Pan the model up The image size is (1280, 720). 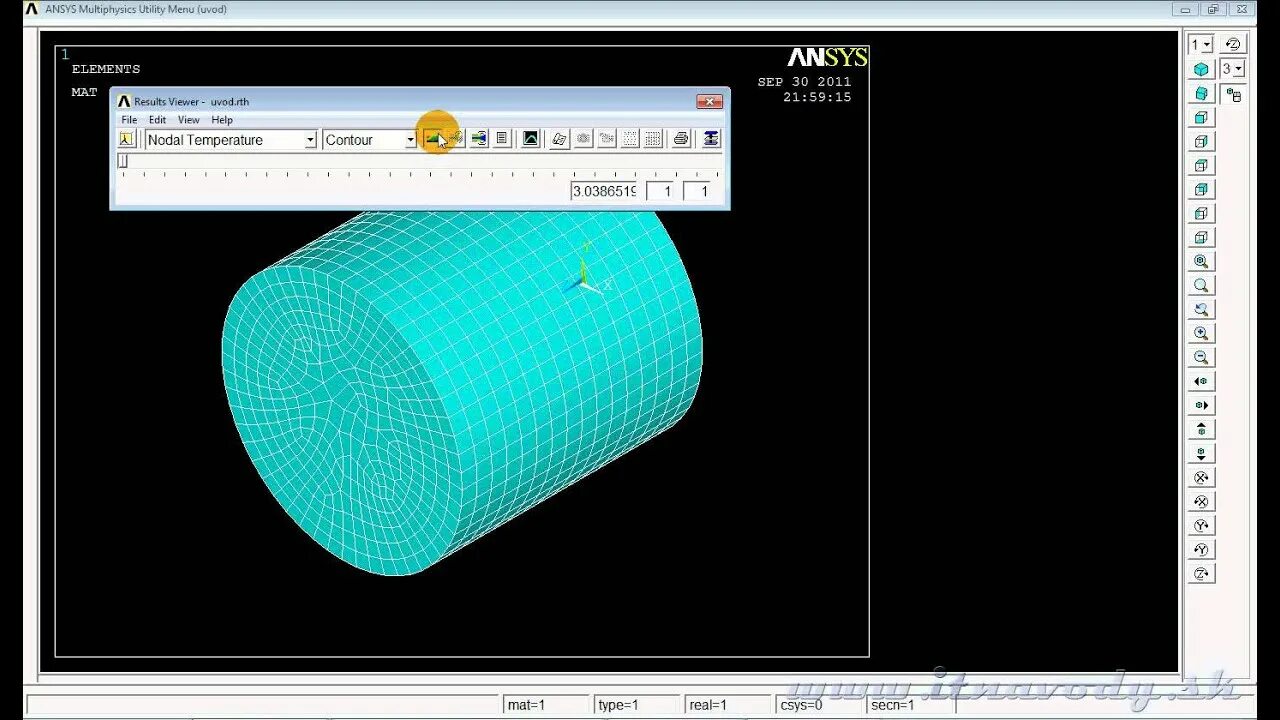coord(1201,429)
